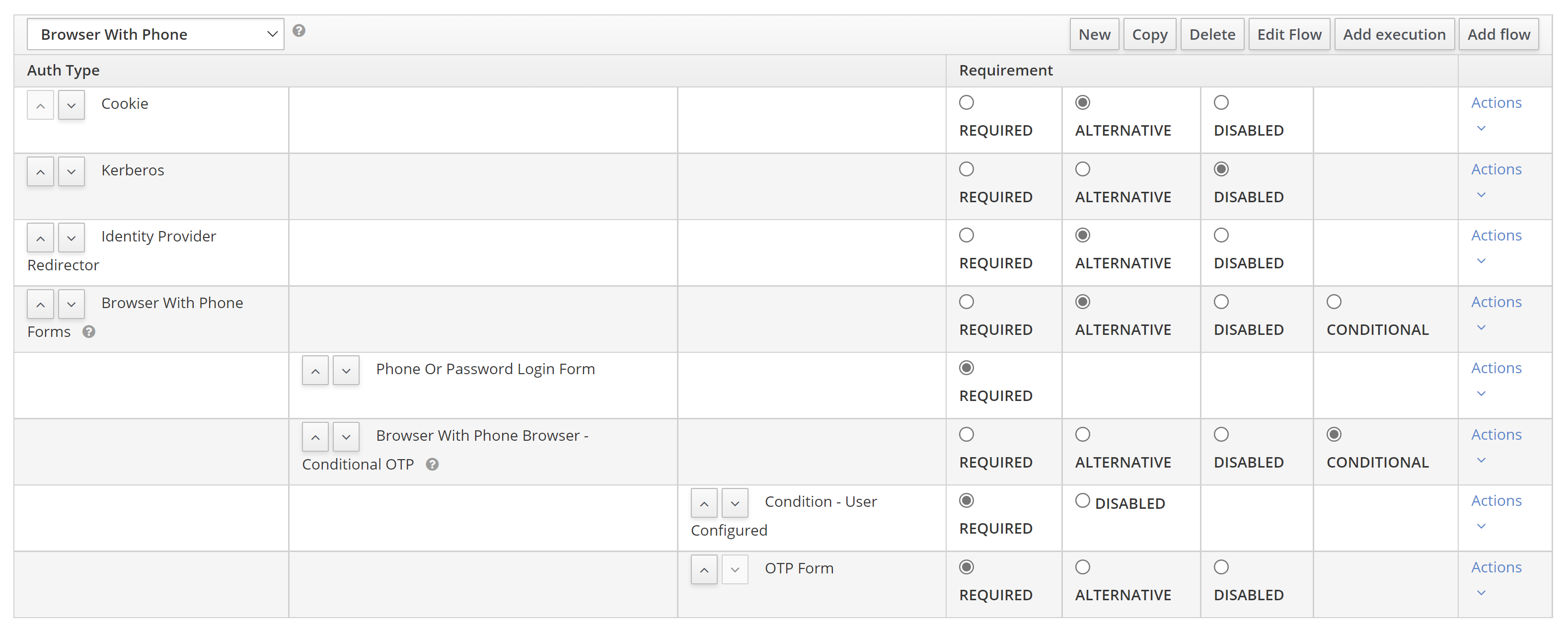The image size is (1568, 638).
Task: Click the Add execution button
Action: pos(1393,35)
